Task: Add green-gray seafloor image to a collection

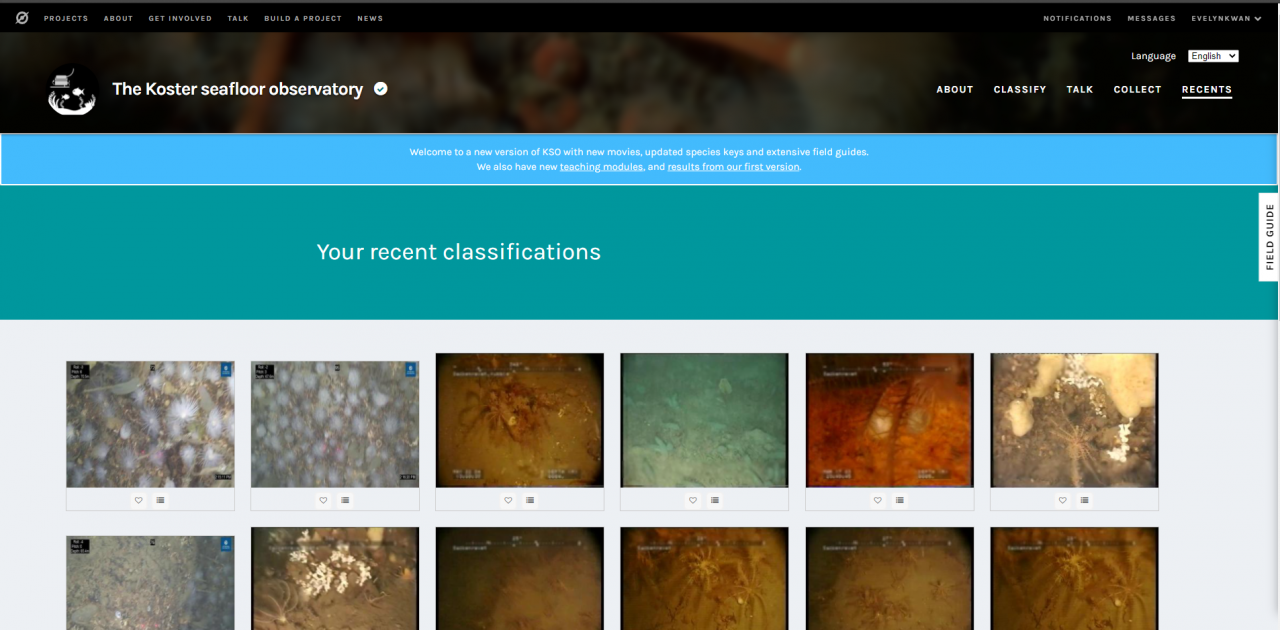Action: [715, 500]
